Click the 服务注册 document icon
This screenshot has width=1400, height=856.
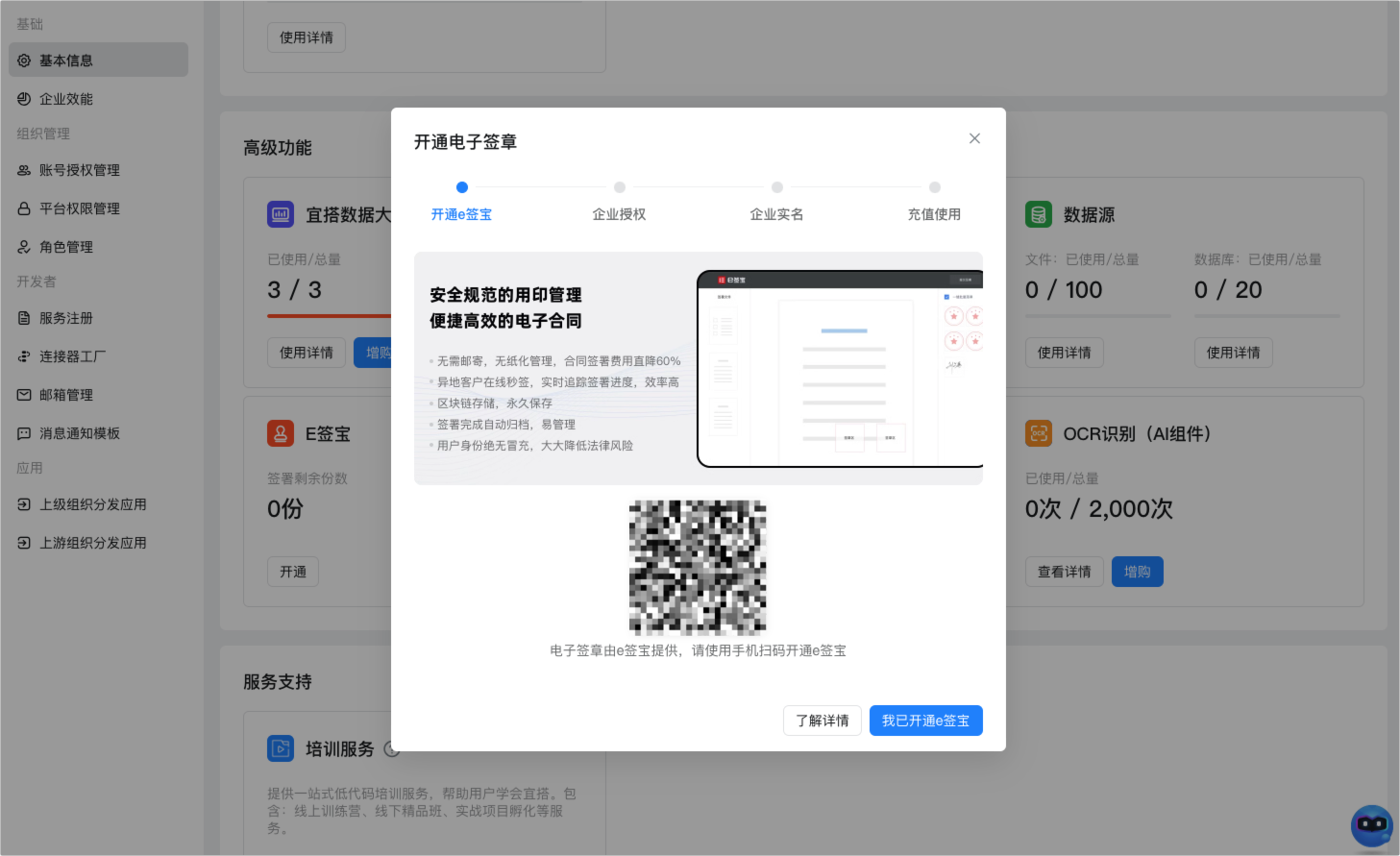[x=24, y=317]
